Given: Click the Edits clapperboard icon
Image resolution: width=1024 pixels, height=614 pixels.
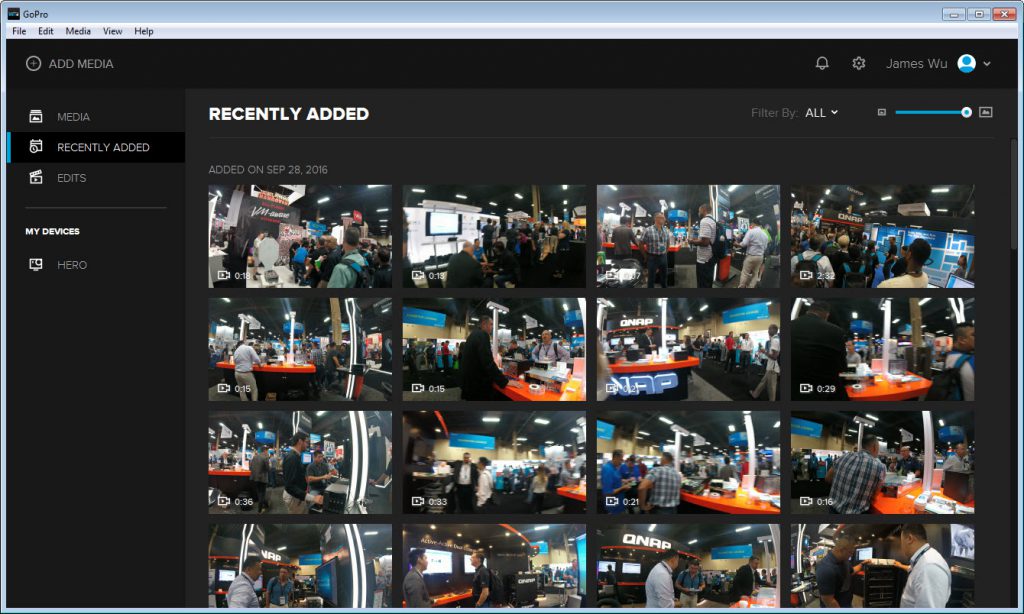Looking at the screenshot, I should pos(36,178).
